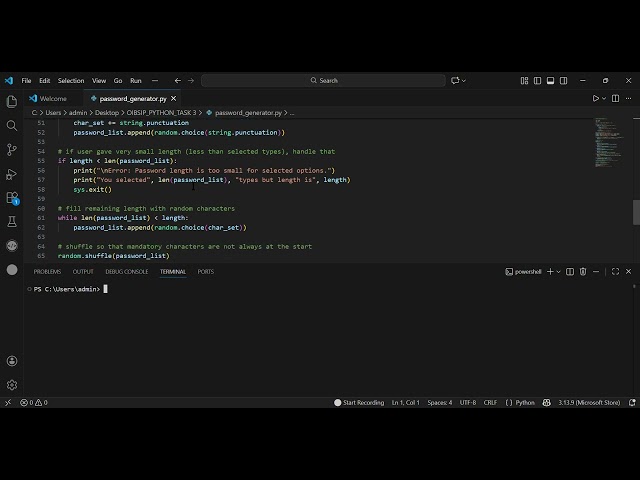640x480 pixels.
Task: Switch to the Debug Console tab
Action: [127, 271]
